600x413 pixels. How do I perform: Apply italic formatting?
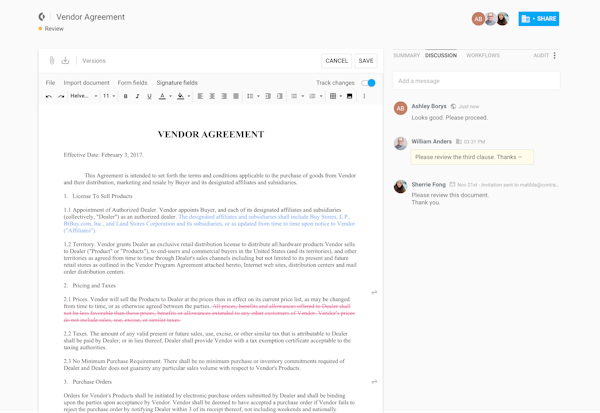pos(137,97)
